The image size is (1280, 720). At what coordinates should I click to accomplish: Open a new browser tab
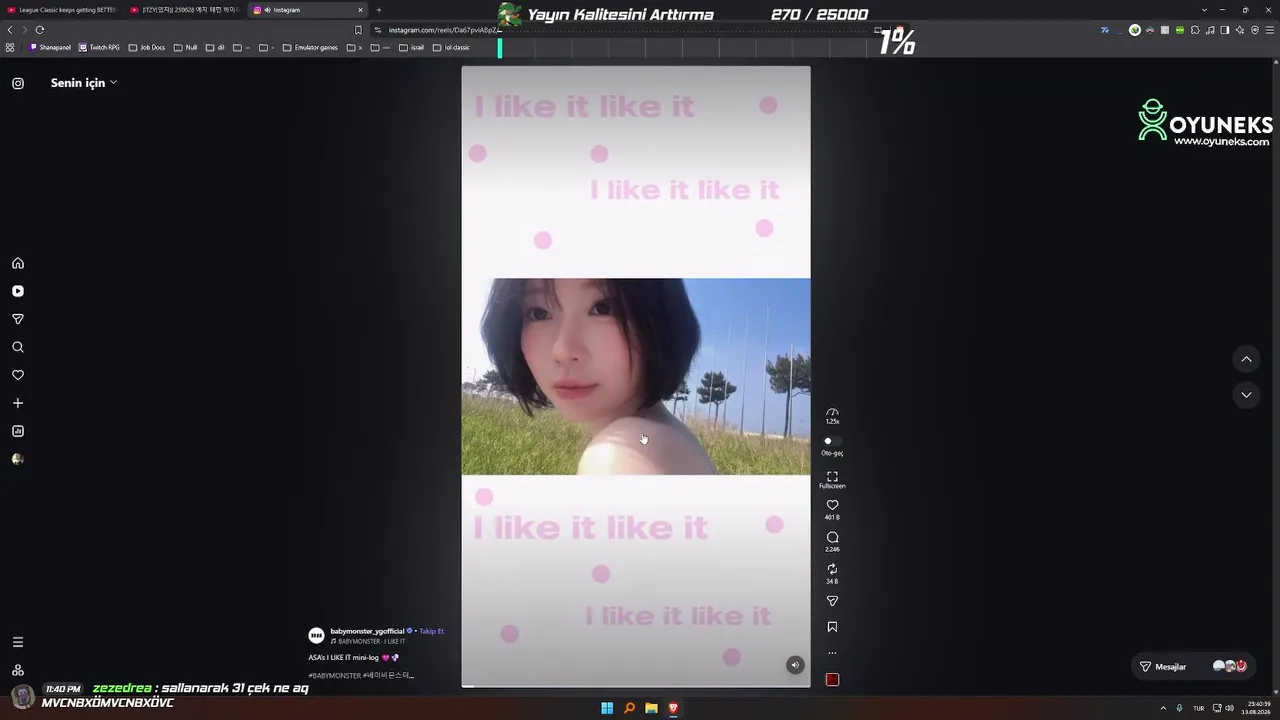click(379, 10)
